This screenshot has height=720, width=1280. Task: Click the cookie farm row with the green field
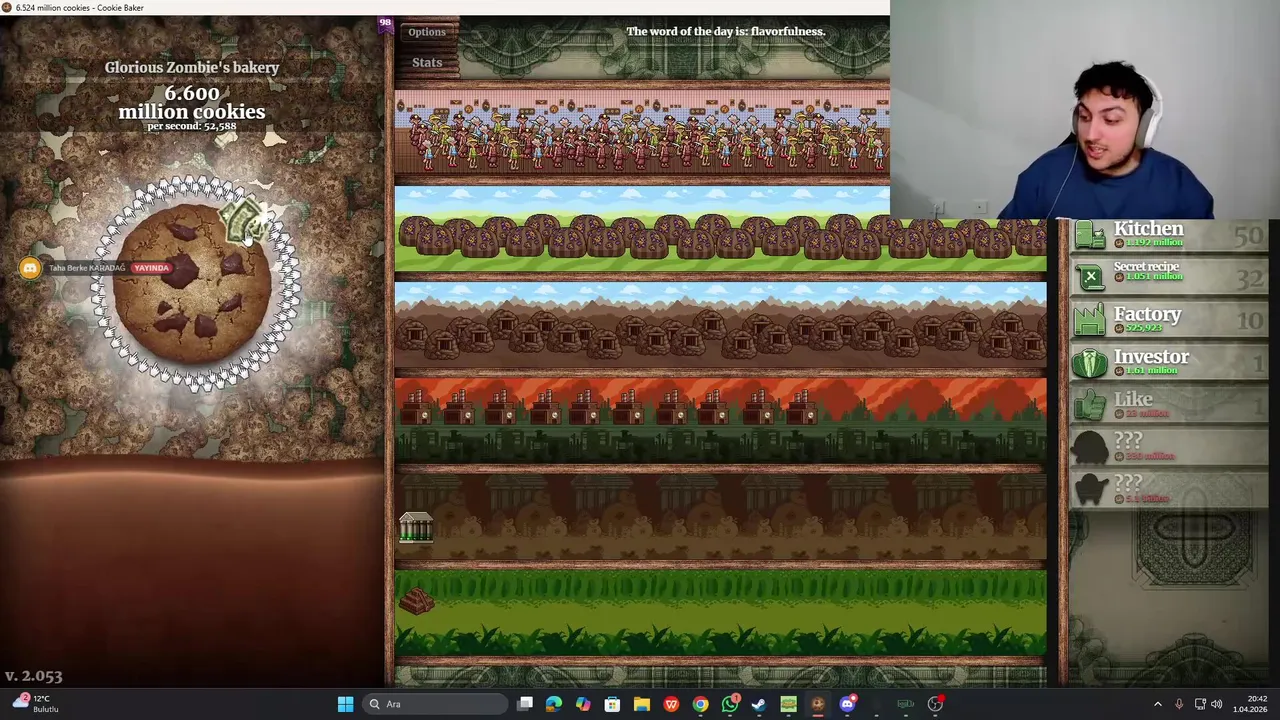720,230
